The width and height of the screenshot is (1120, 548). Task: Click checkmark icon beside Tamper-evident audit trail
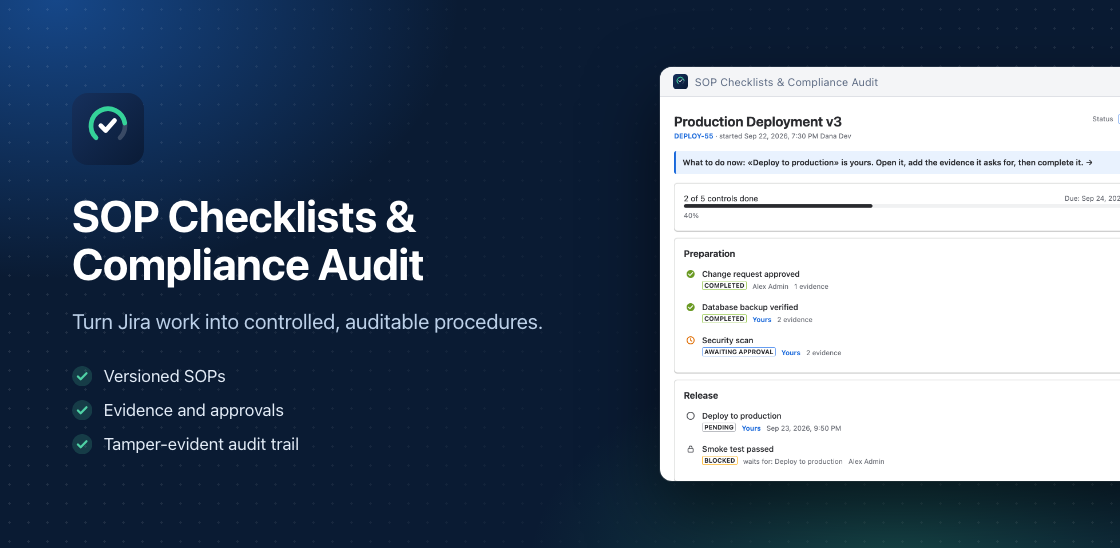82,444
